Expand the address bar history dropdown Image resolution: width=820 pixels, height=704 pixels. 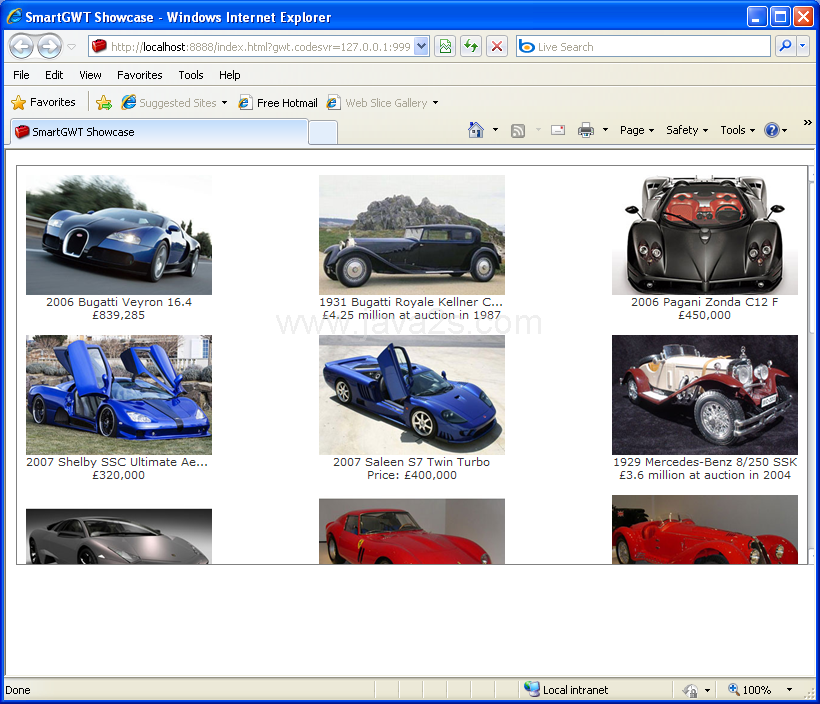click(422, 47)
